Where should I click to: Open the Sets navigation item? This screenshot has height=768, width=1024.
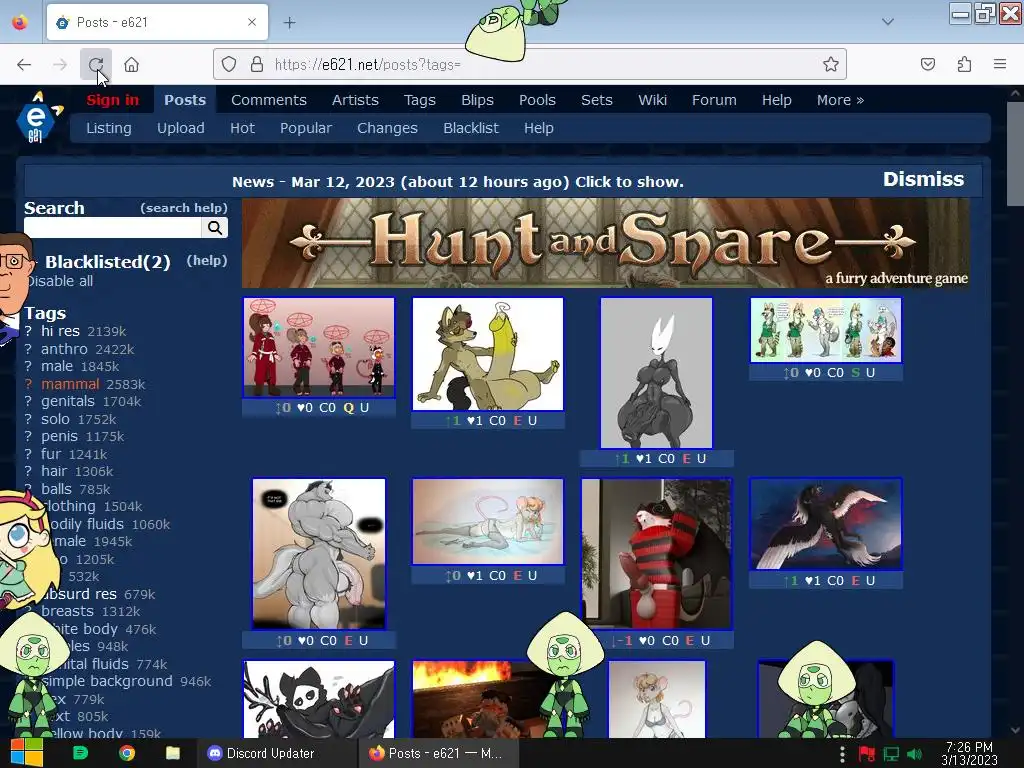pos(596,100)
